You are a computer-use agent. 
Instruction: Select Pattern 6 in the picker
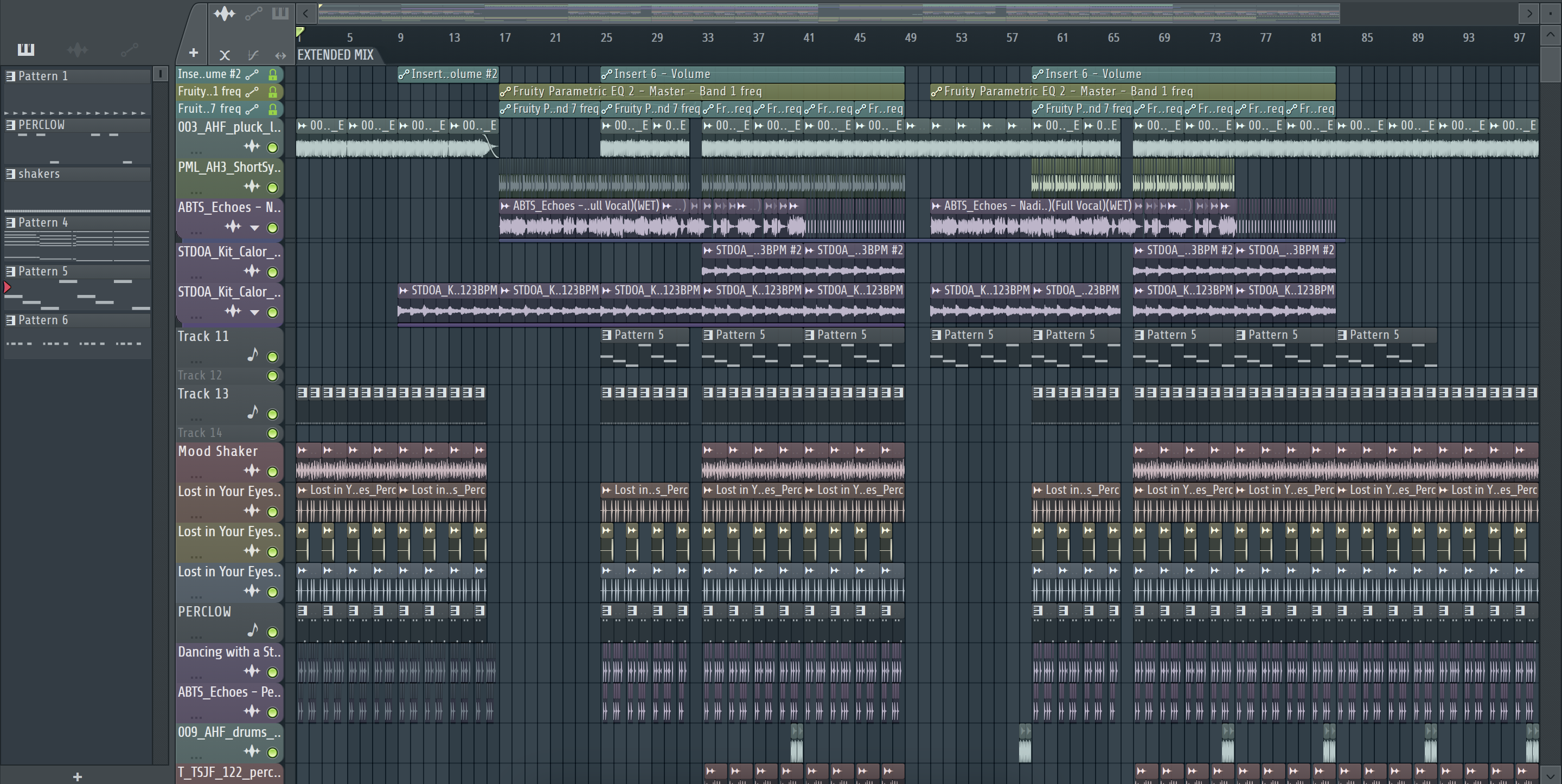click(x=78, y=320)
